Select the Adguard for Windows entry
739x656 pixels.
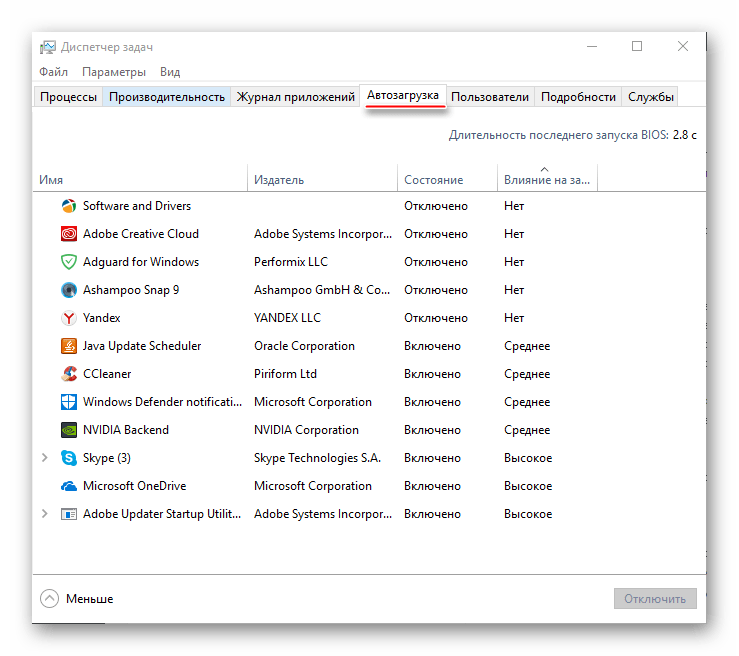pyautogui.click(x=141, y=262)
